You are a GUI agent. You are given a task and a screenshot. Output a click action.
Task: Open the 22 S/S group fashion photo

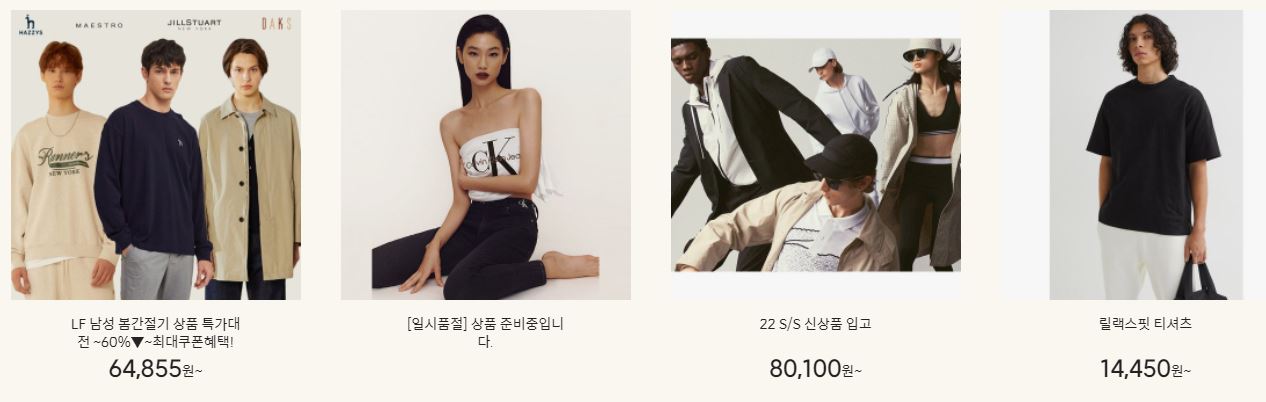[816, 155]
